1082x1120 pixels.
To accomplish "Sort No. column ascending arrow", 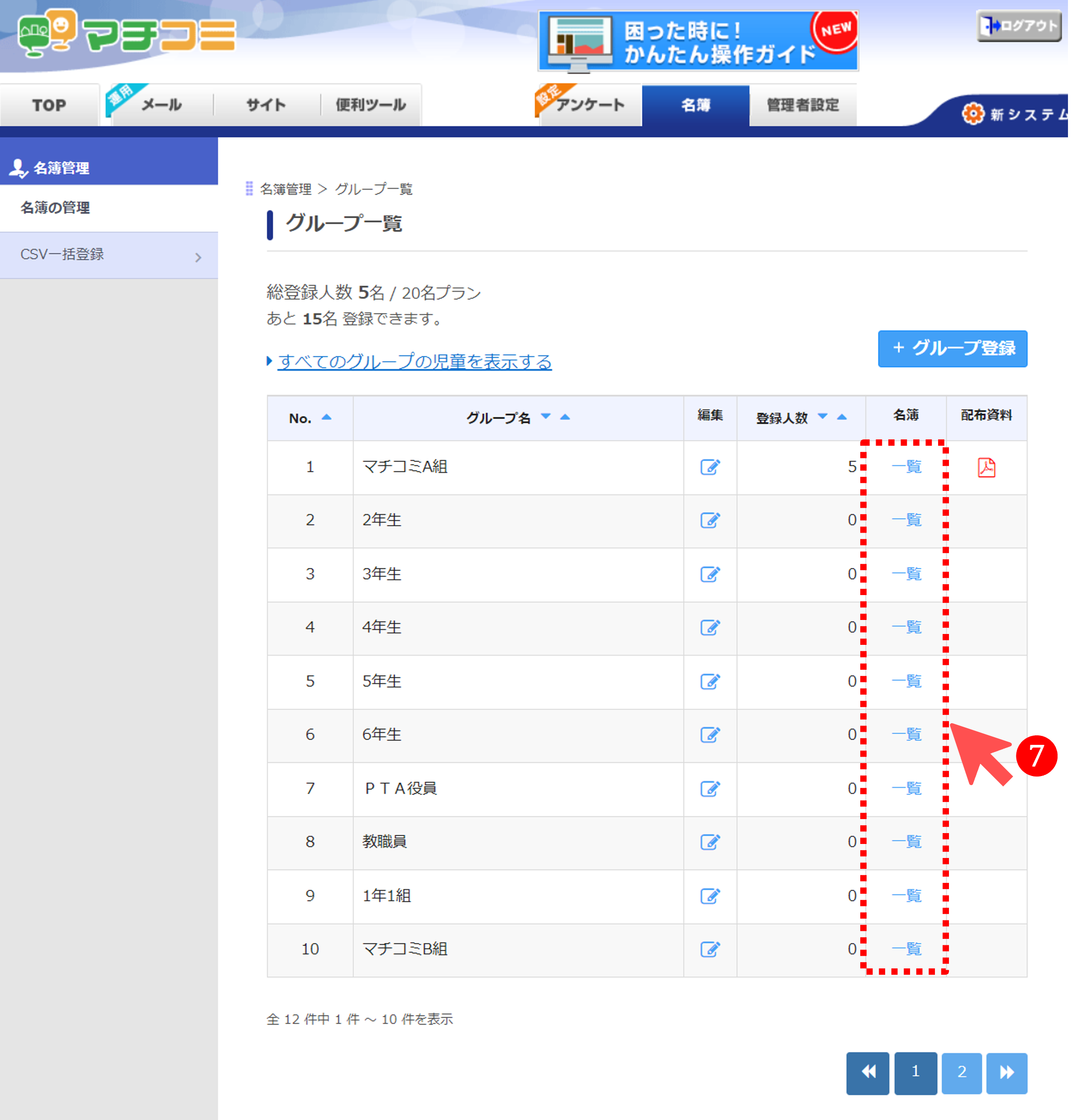I will click(x=326, y=417).
